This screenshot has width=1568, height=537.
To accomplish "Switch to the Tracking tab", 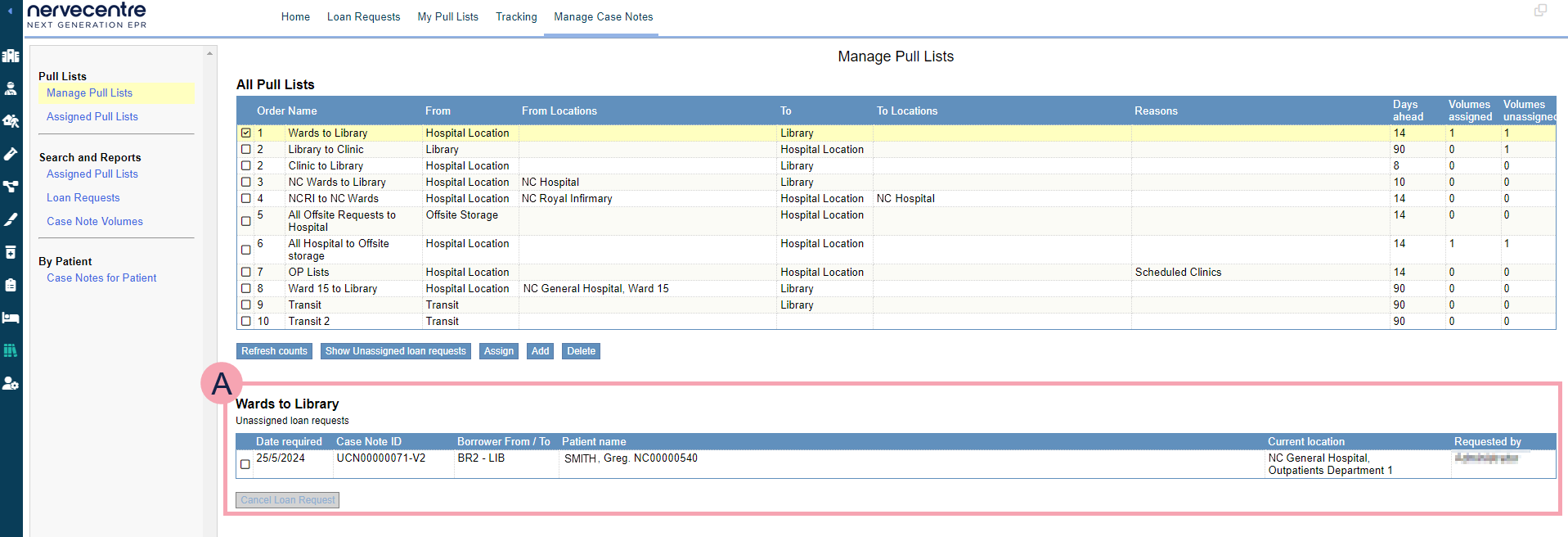I will pyautogui.click(x=516, y=17).
